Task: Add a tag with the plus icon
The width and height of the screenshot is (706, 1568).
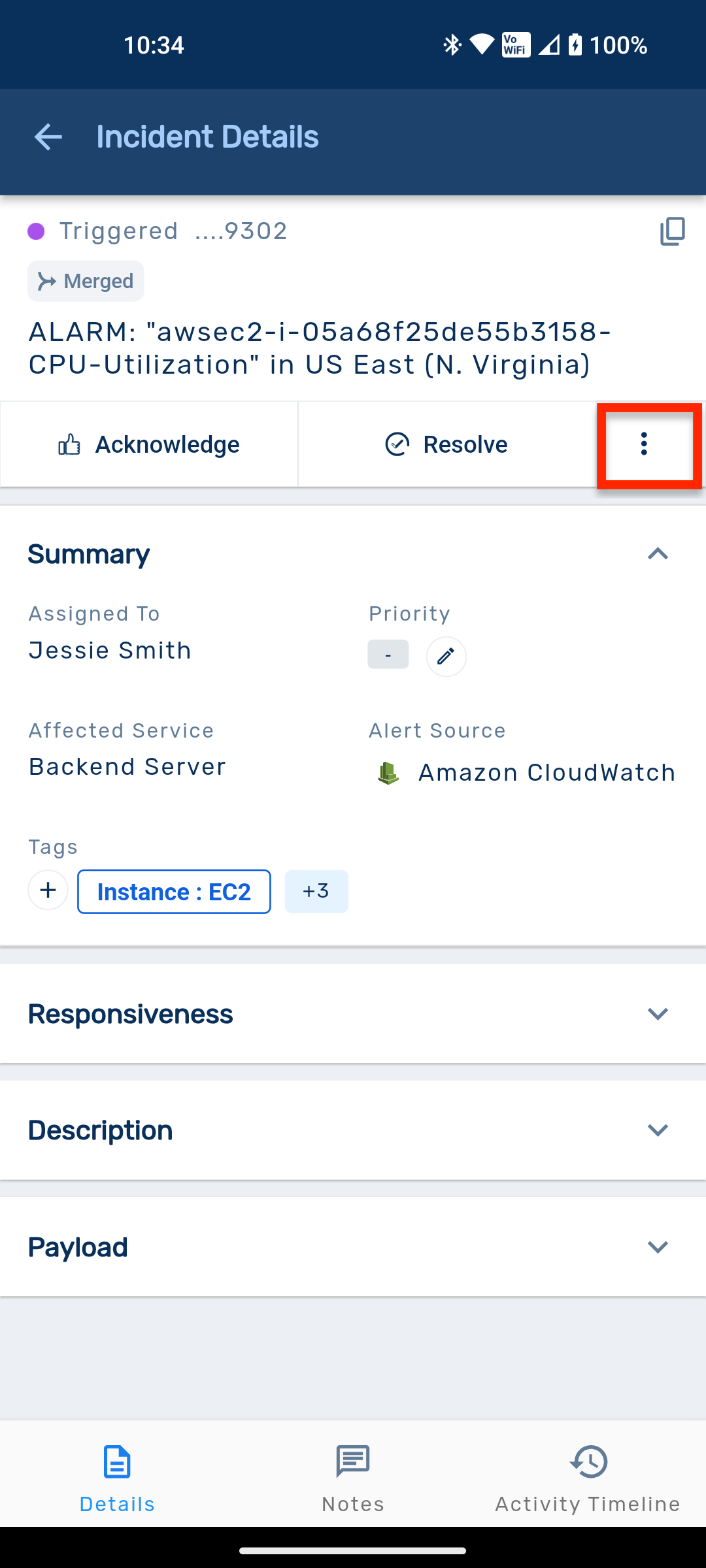Action: 48,890
